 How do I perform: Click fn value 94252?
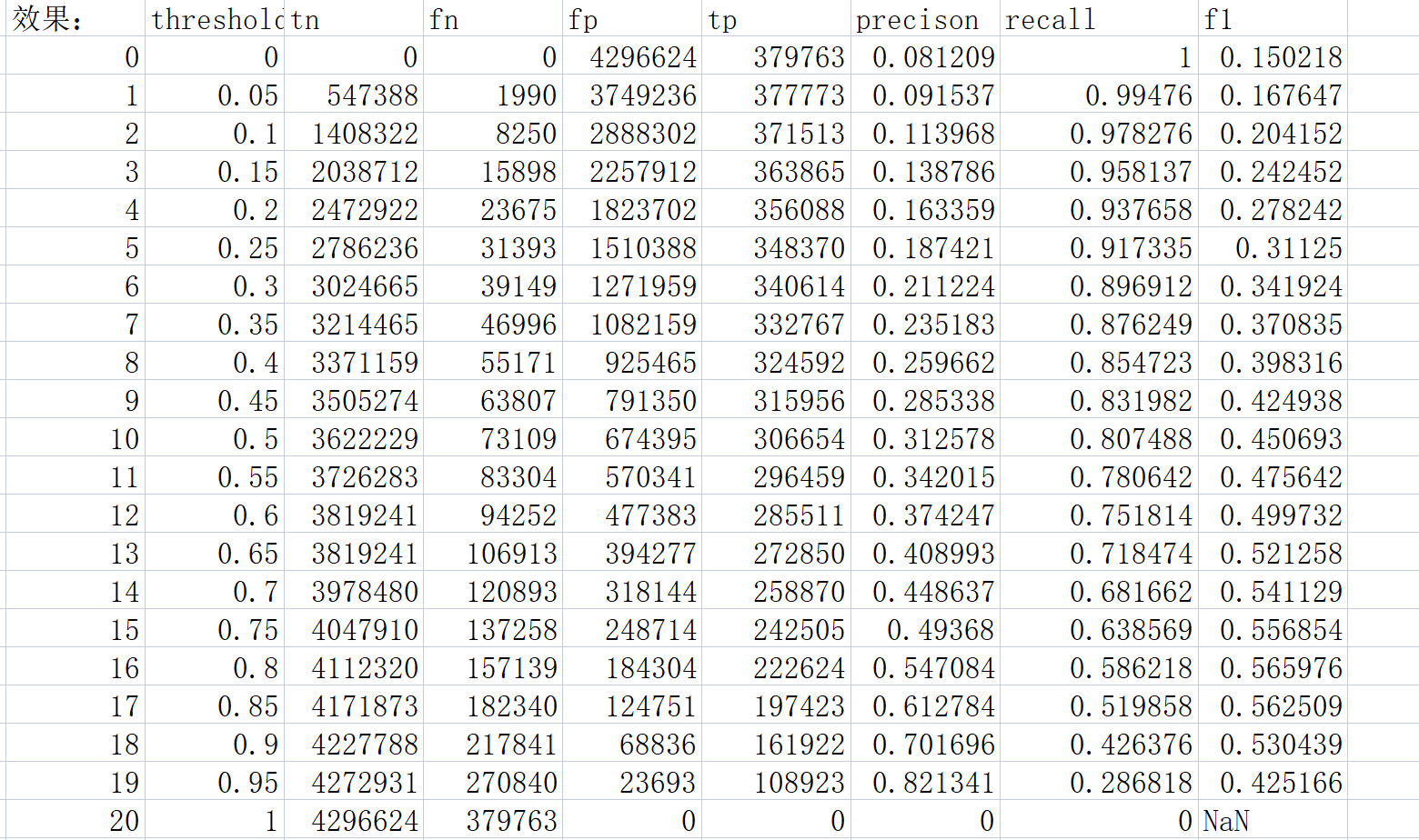[x=493, y=515]
